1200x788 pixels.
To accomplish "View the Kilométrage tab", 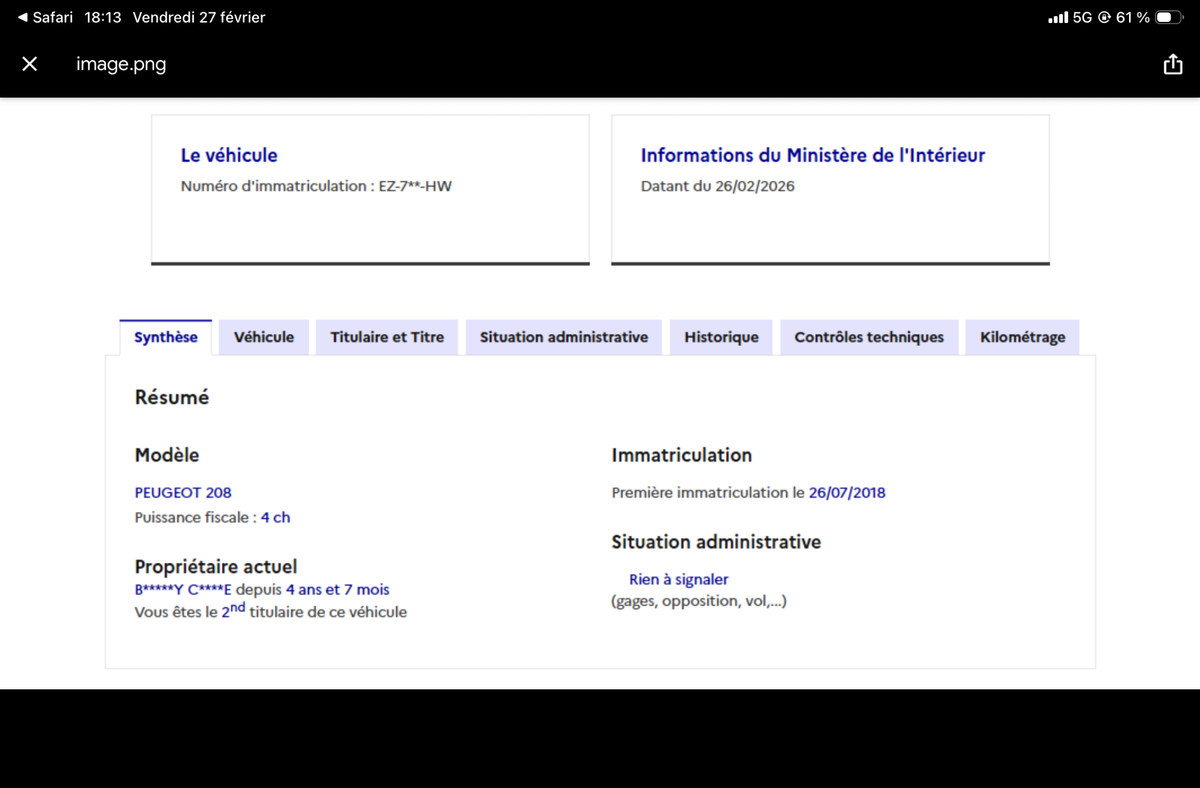I will [x=1022, y=337].
